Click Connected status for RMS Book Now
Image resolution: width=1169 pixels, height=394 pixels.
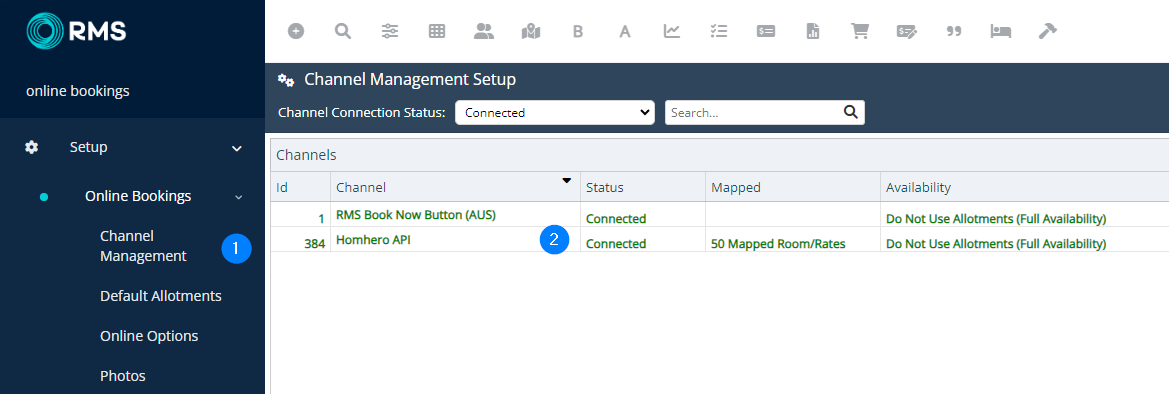pyautogui.click(x=616, y=219)
